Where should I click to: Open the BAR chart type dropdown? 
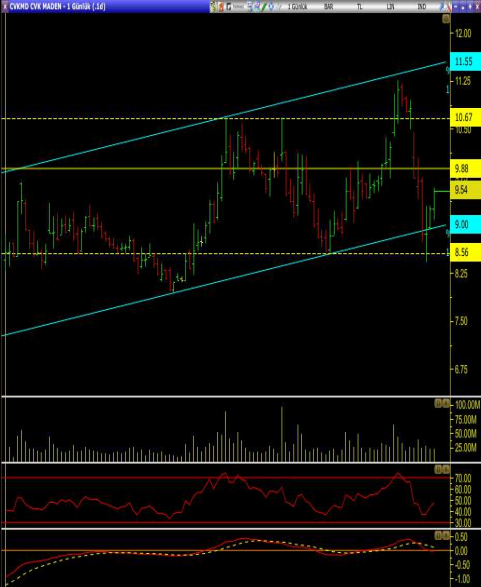tap(328, 6)
